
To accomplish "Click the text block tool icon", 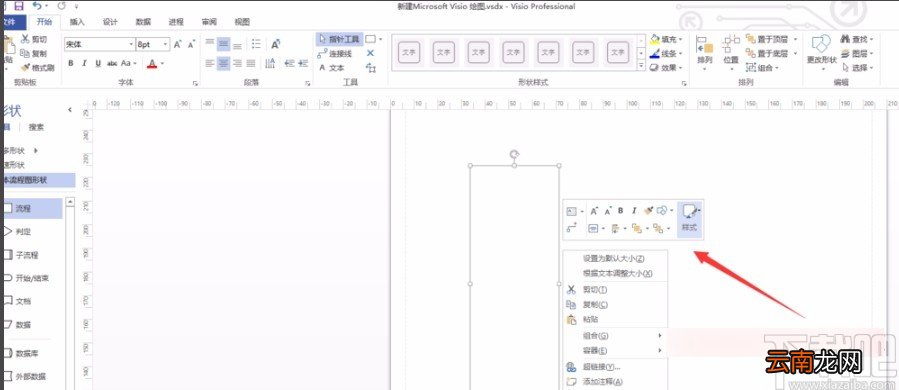I will [371, 68].
